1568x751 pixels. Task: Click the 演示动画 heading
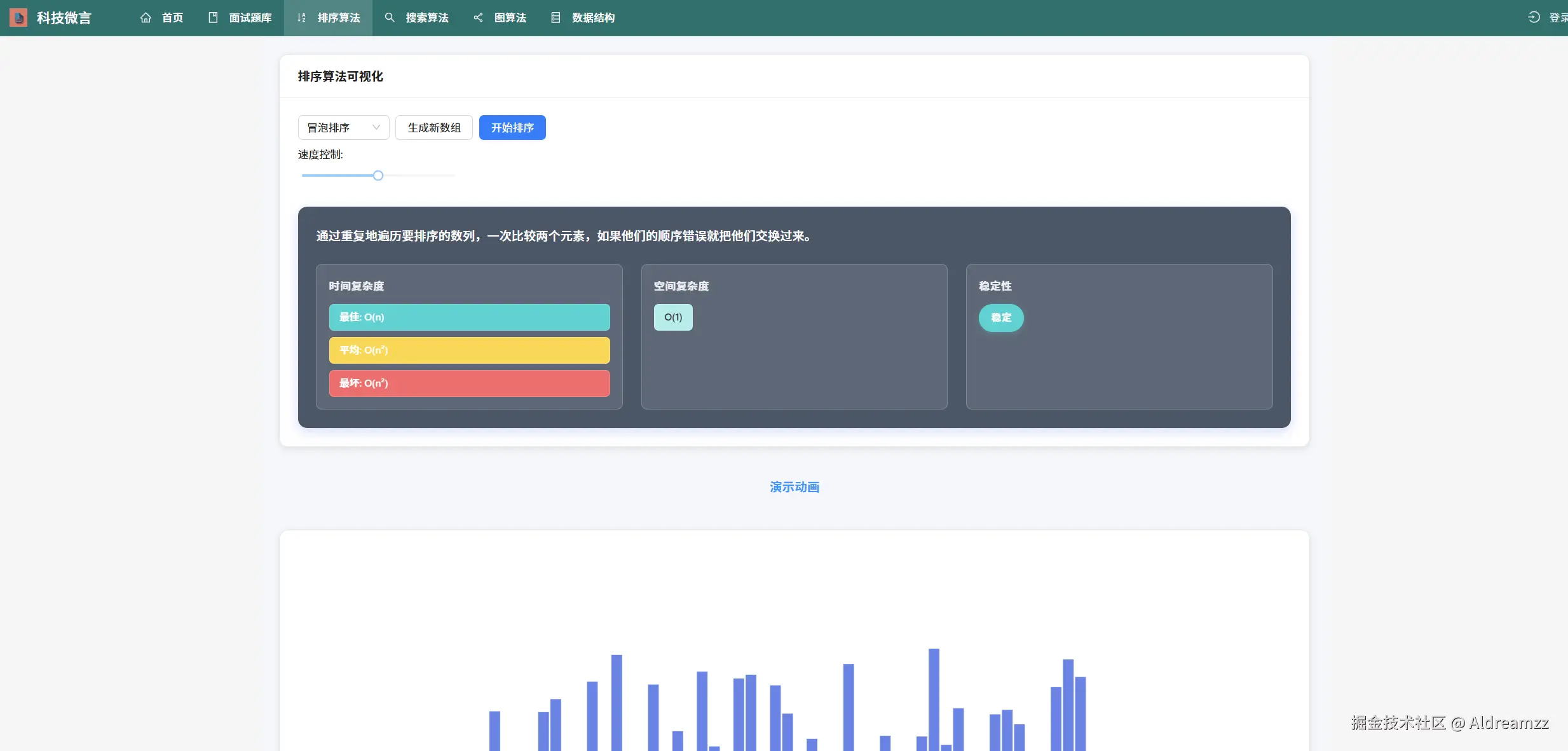pyautogui.click(x=794, y=487)
